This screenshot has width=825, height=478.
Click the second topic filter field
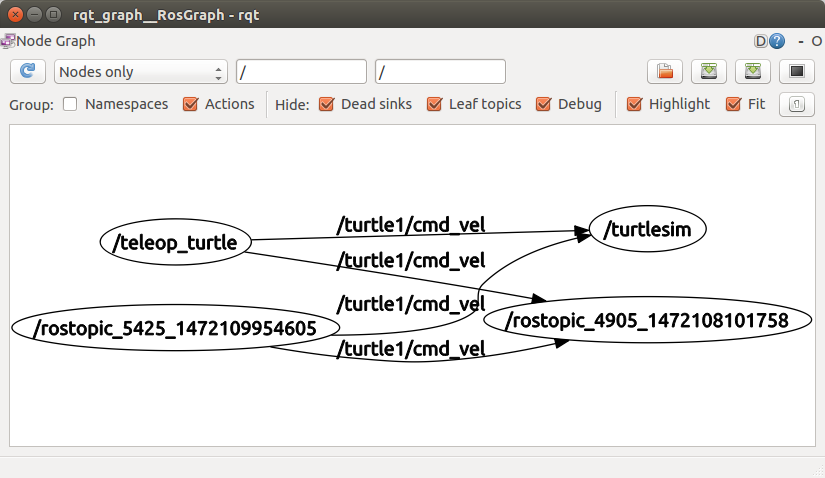[x=440, y=72]
